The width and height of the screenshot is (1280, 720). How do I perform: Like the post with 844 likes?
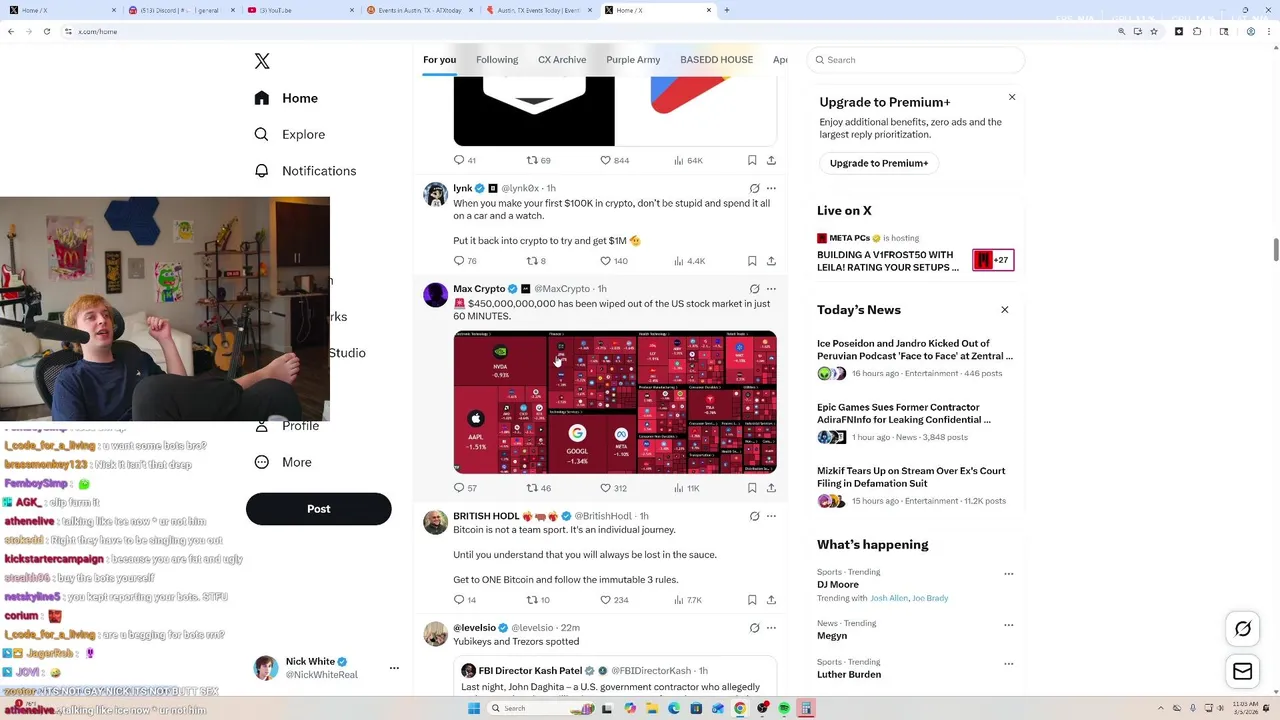coord(614,160)
